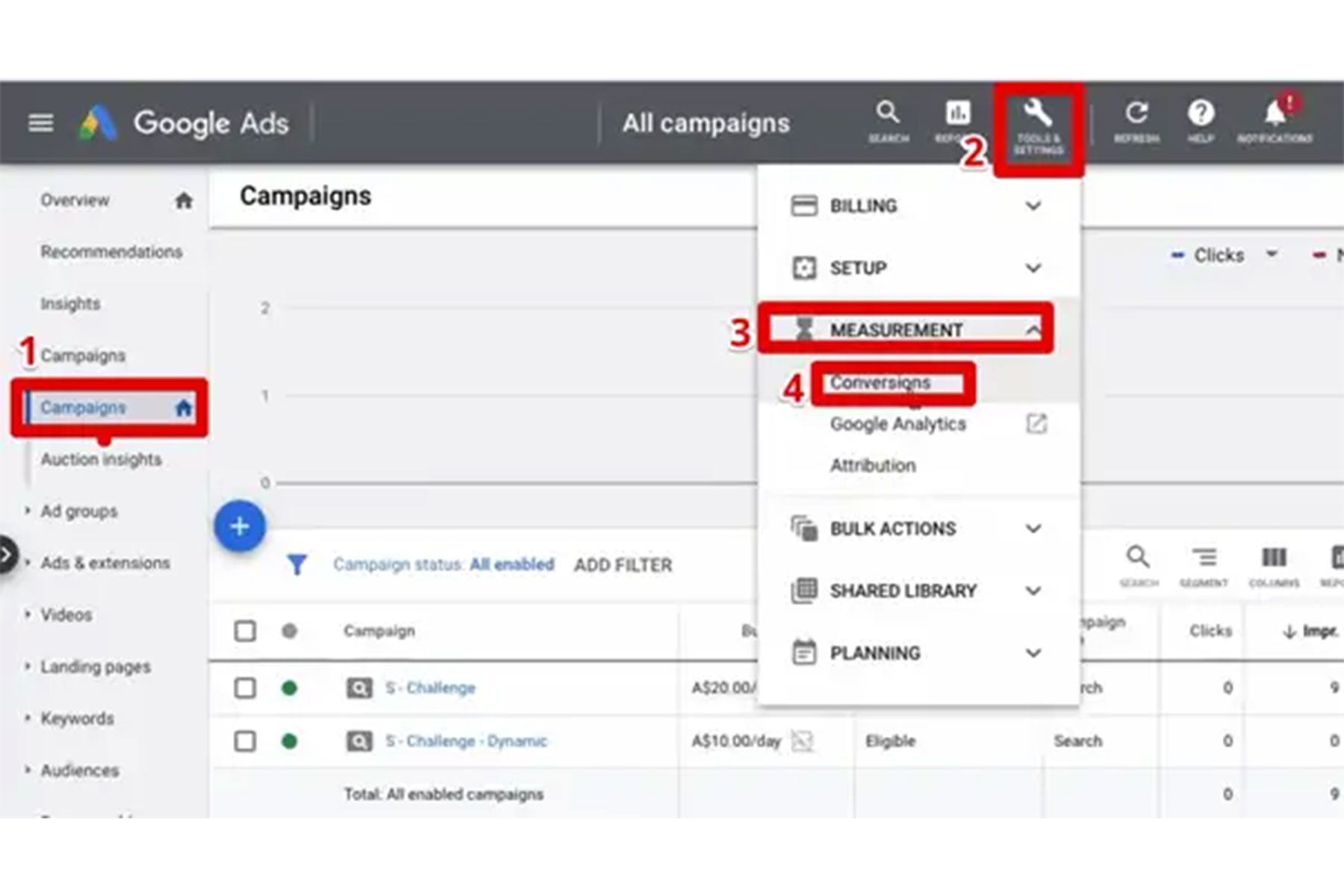Click search campaign icon for S - Challenge
The image size is (1344, 896).
(359, 688)
